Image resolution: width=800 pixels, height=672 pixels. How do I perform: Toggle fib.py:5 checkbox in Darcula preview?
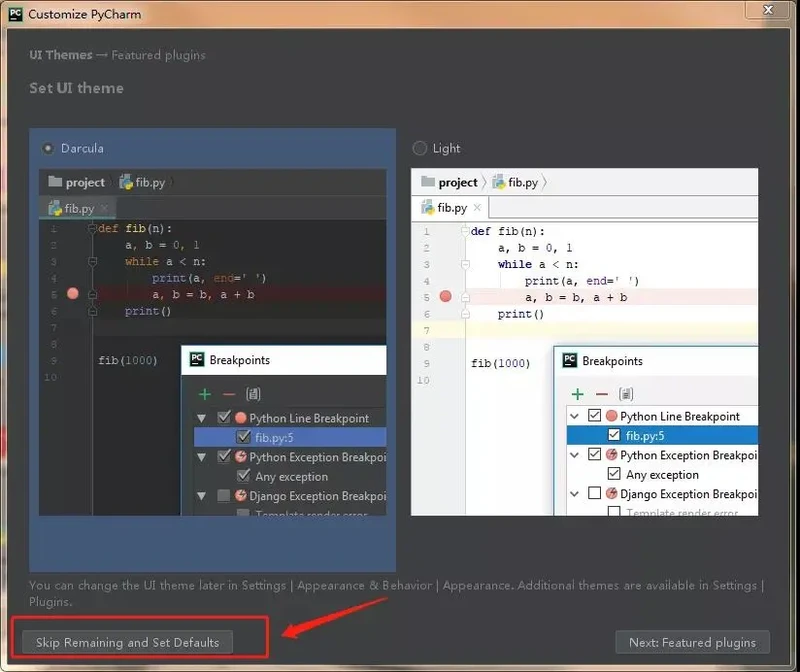pos(243,437)
